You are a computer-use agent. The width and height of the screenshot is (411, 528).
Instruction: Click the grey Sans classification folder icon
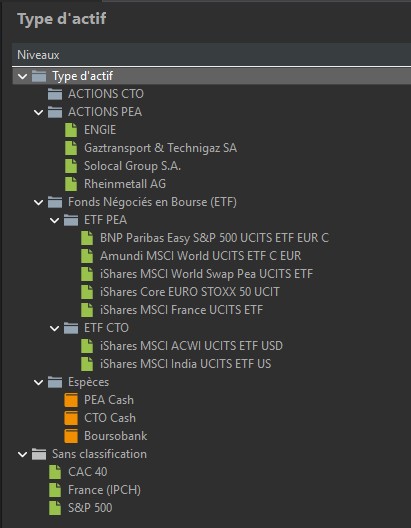pos(39,454)
